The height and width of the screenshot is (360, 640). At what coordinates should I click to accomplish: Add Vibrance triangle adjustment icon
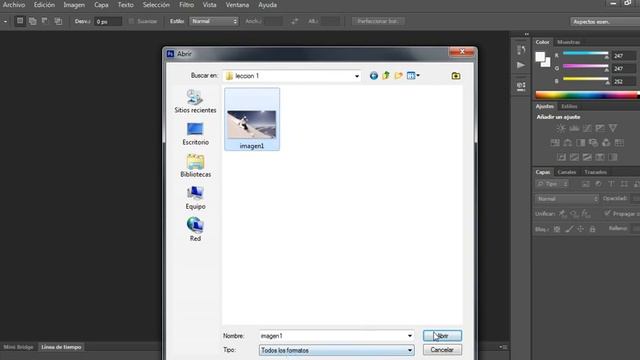click(x=613, y=128)
